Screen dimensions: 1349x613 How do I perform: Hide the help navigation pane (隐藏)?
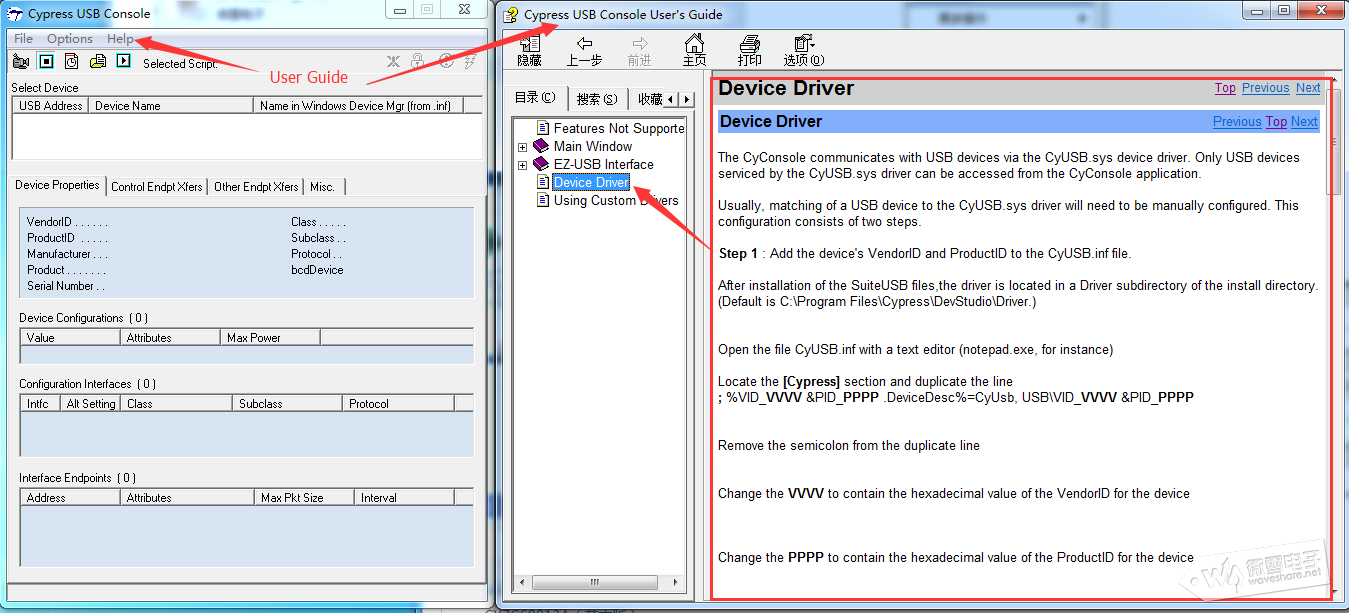[x=529, y=51]
